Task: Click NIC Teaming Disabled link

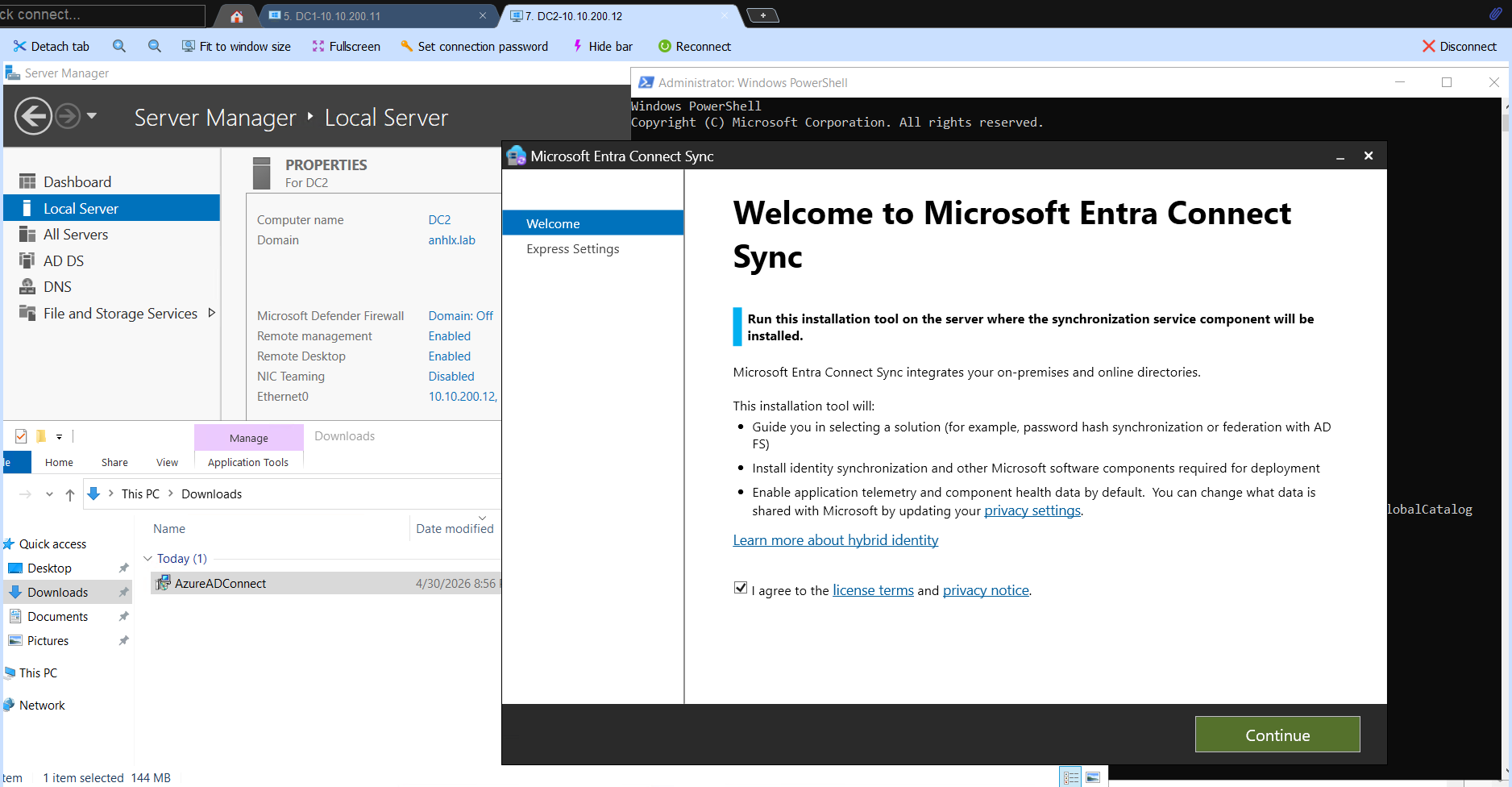Action: (451, 377)
